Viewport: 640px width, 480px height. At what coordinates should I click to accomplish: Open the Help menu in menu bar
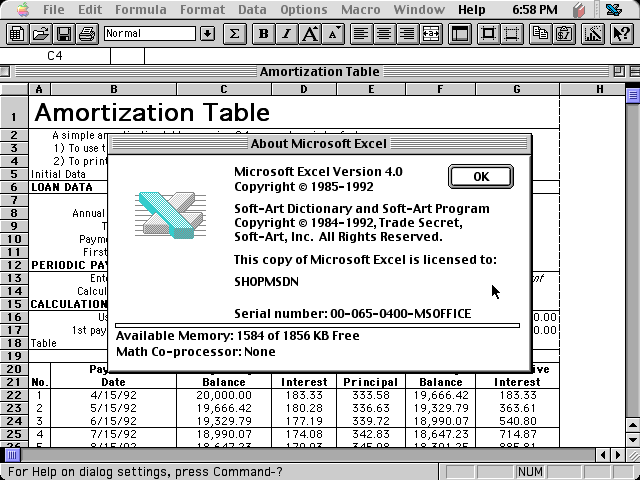pos(471,9)
